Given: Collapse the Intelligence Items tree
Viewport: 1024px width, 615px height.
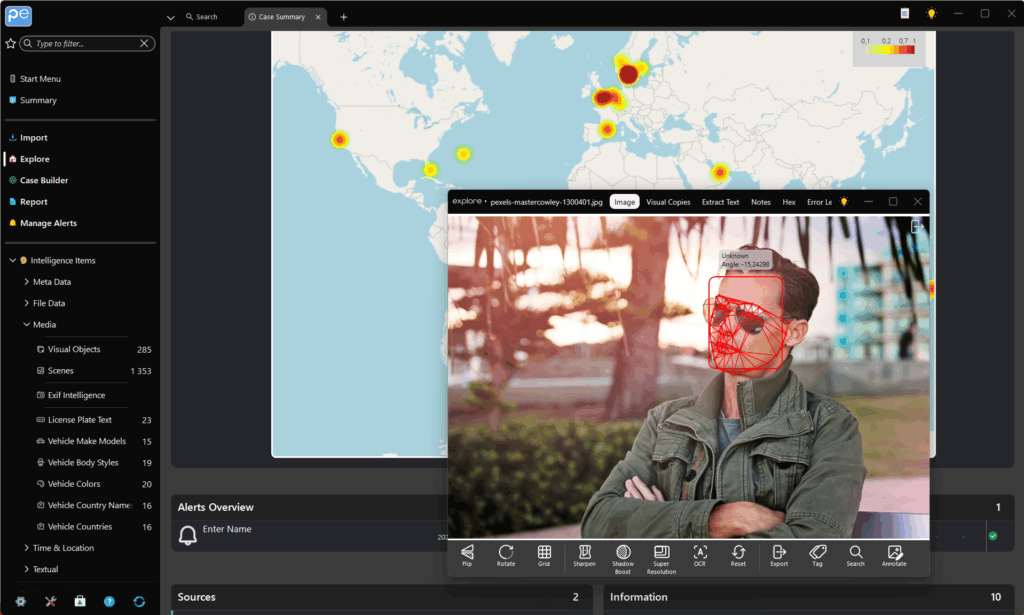Looking at the screenshot, I should (x=12, y=261).
